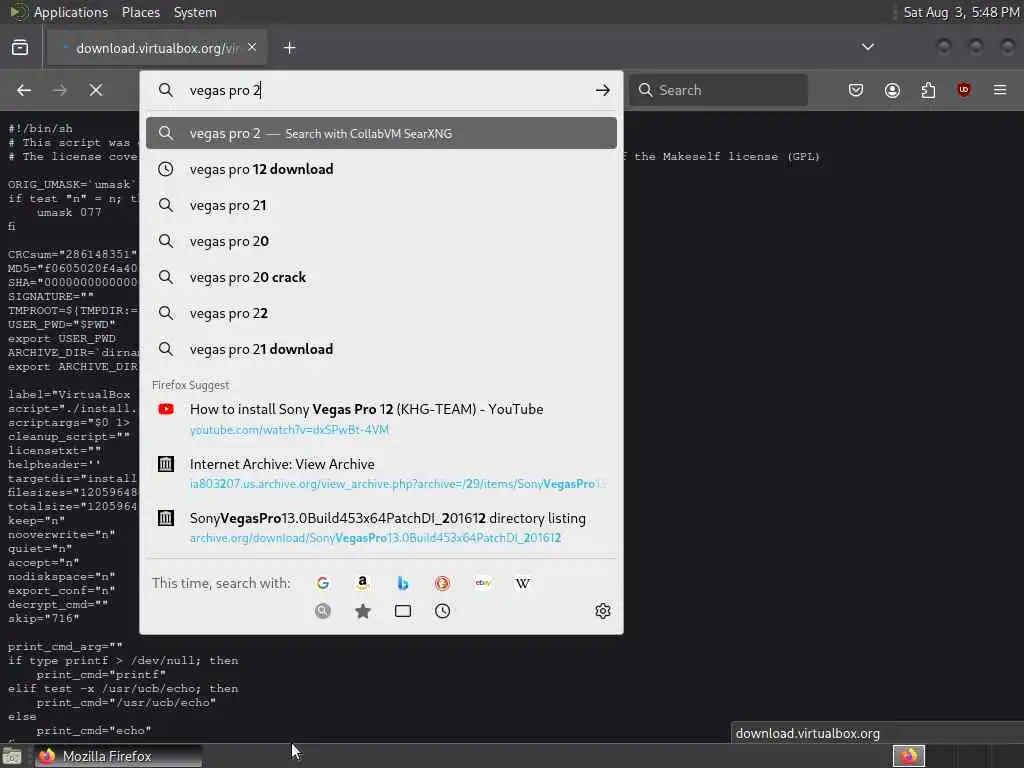Open SonyVegasPro13.0Build453 directory listing suggestion
The height and width of the screenshot is (768, 1024).
tap(381, 528)
